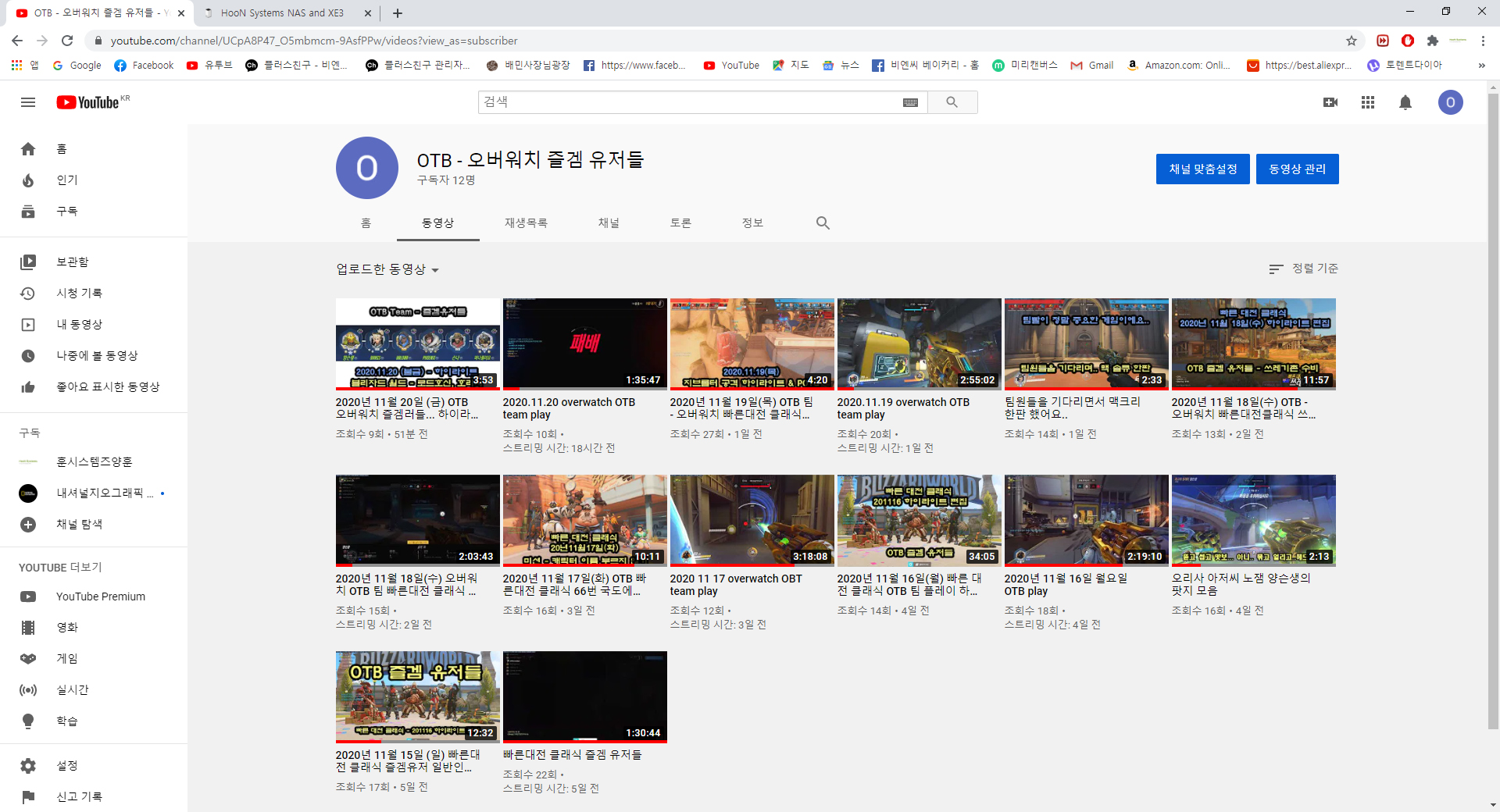Image resolution: width=1500 pixels, height=812 pixels.
Task: Switch to 재생목록 tab
Action: pos(526,223)
